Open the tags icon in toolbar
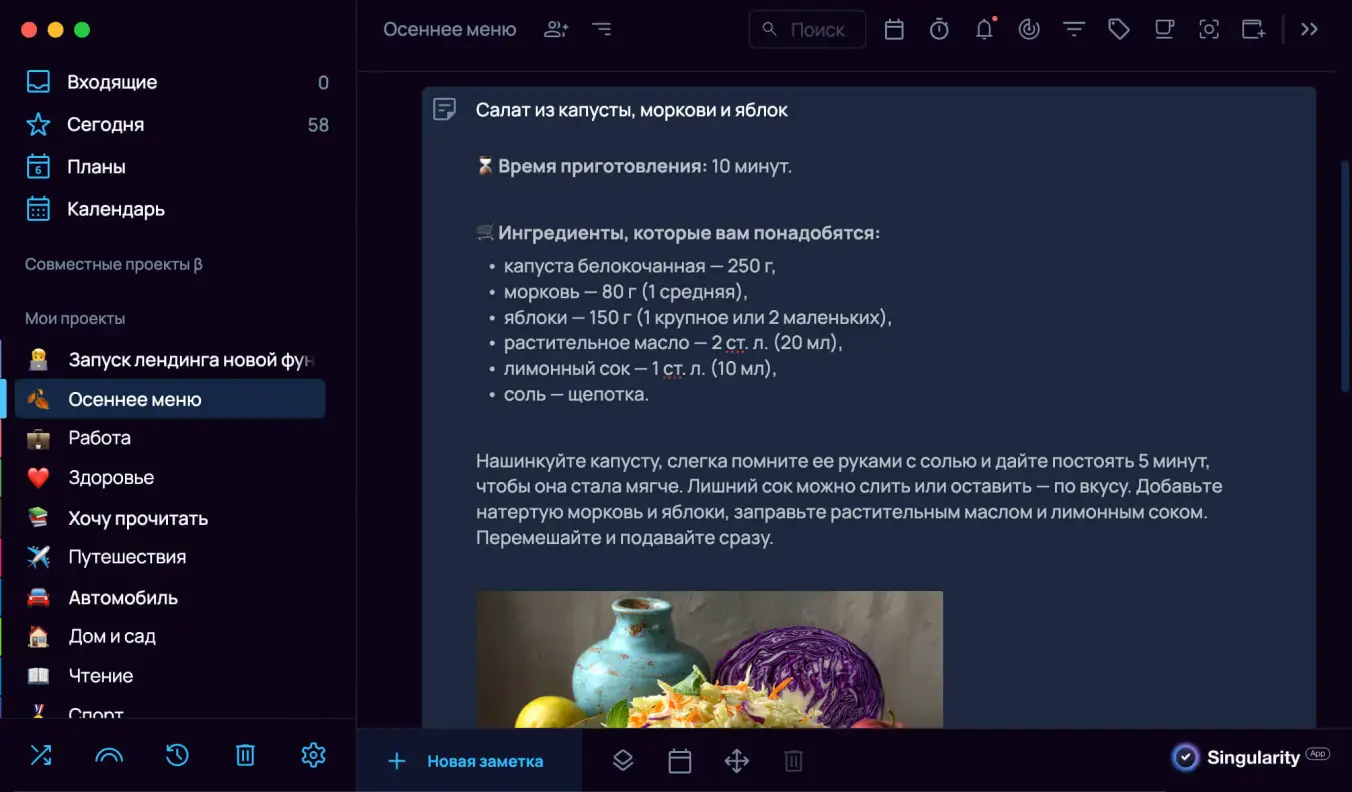Viewport: 1352px width, 792px height. pos(1119,30)
